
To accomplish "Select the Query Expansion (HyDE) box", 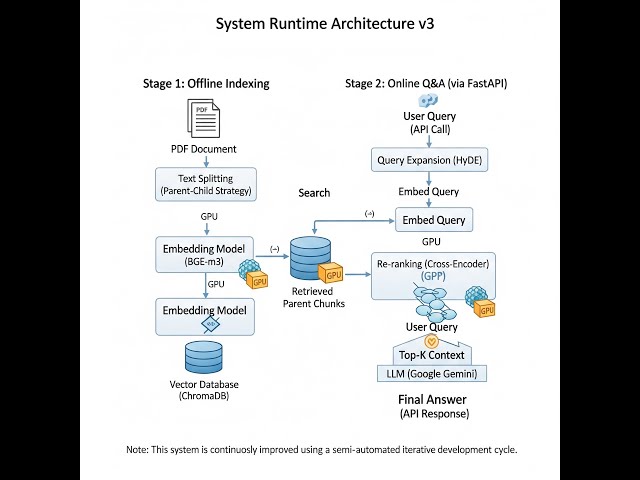I will (429, 160).
